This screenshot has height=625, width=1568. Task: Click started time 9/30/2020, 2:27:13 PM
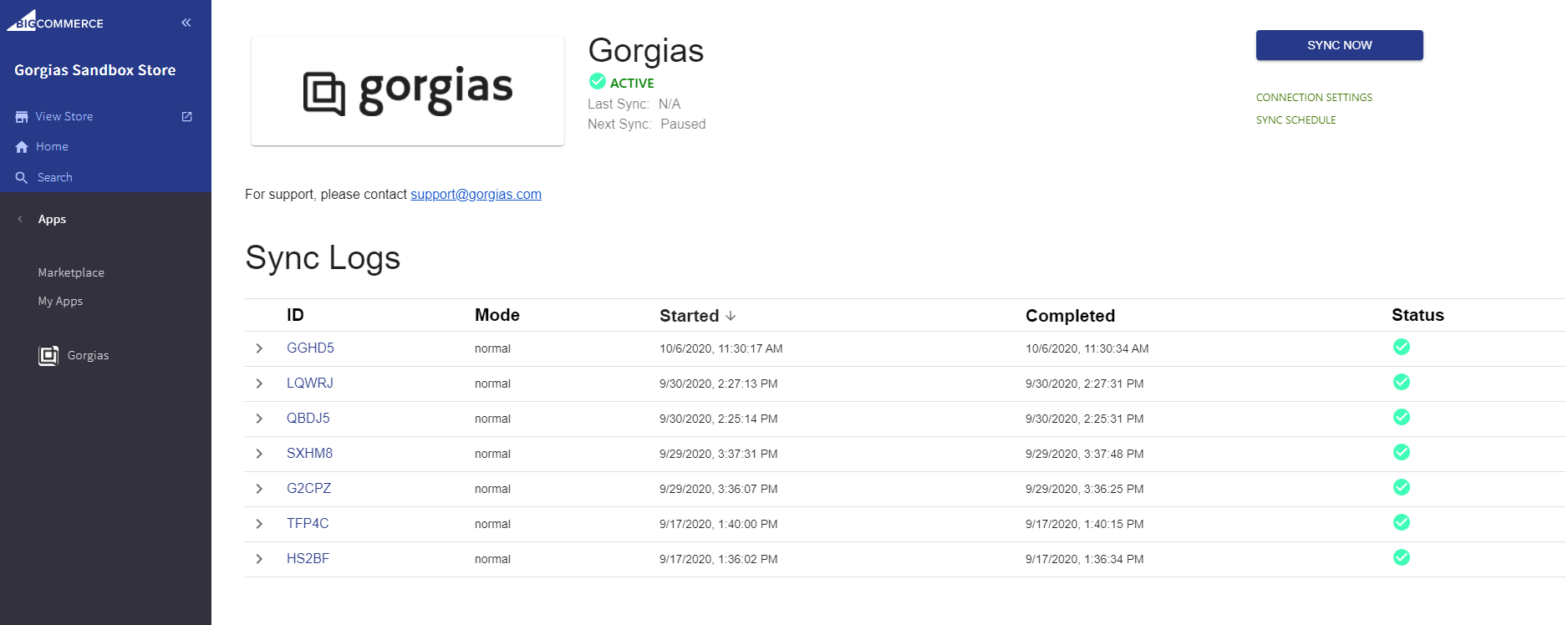coord(718,384)
